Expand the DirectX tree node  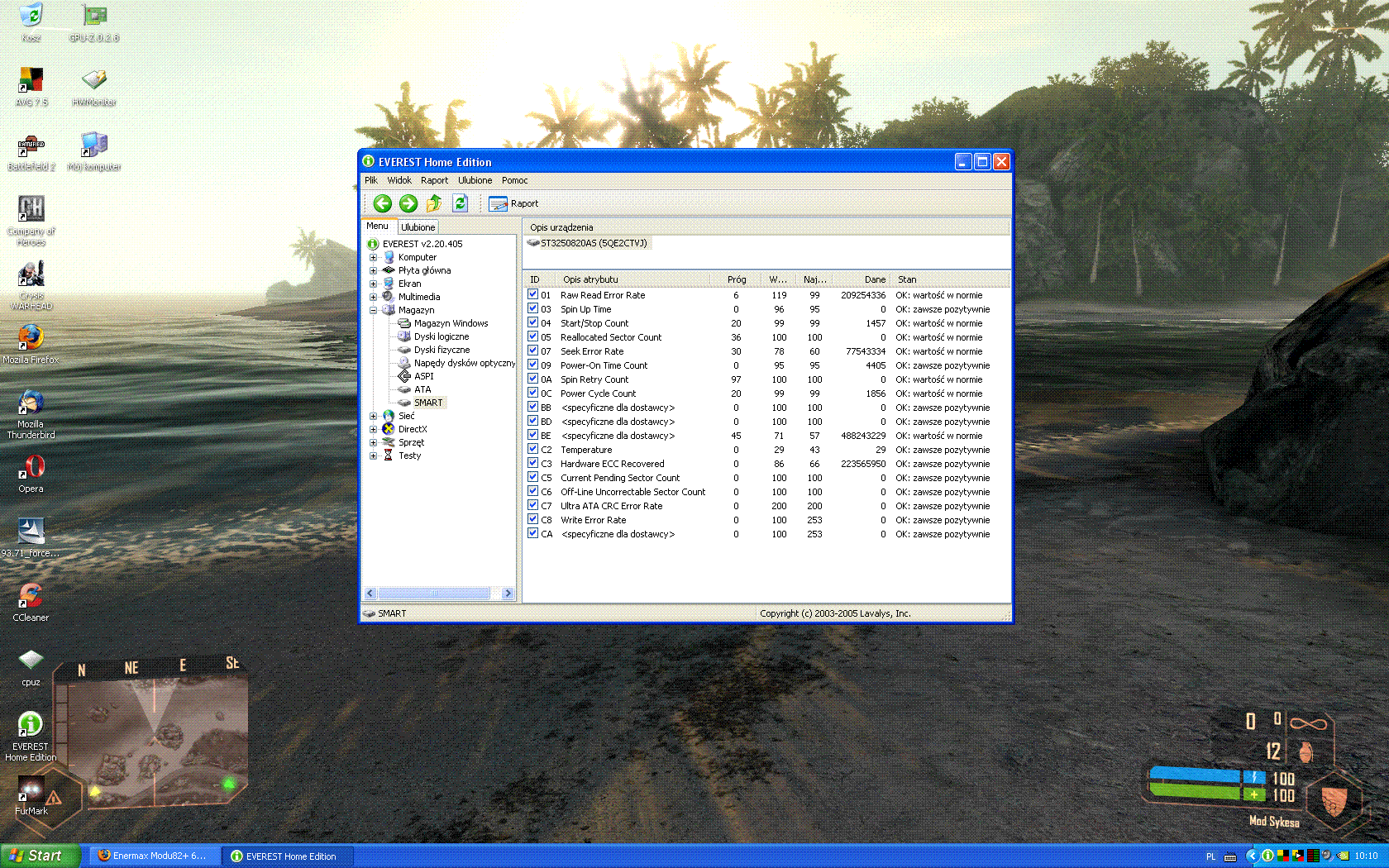click(x=373, y=429)
